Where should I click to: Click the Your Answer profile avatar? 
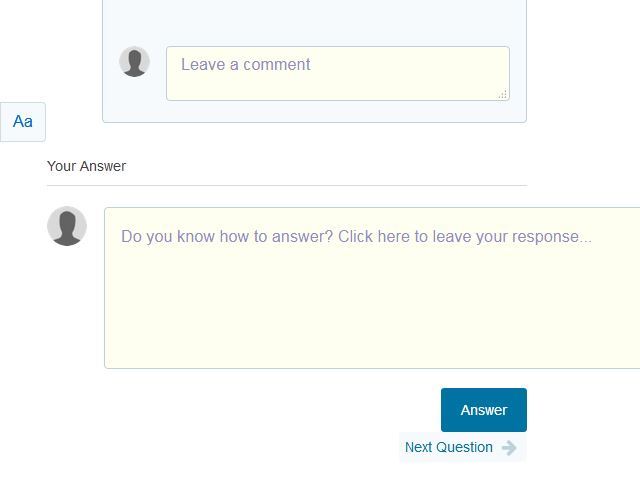pyautogui.click(x=67, y=226)
